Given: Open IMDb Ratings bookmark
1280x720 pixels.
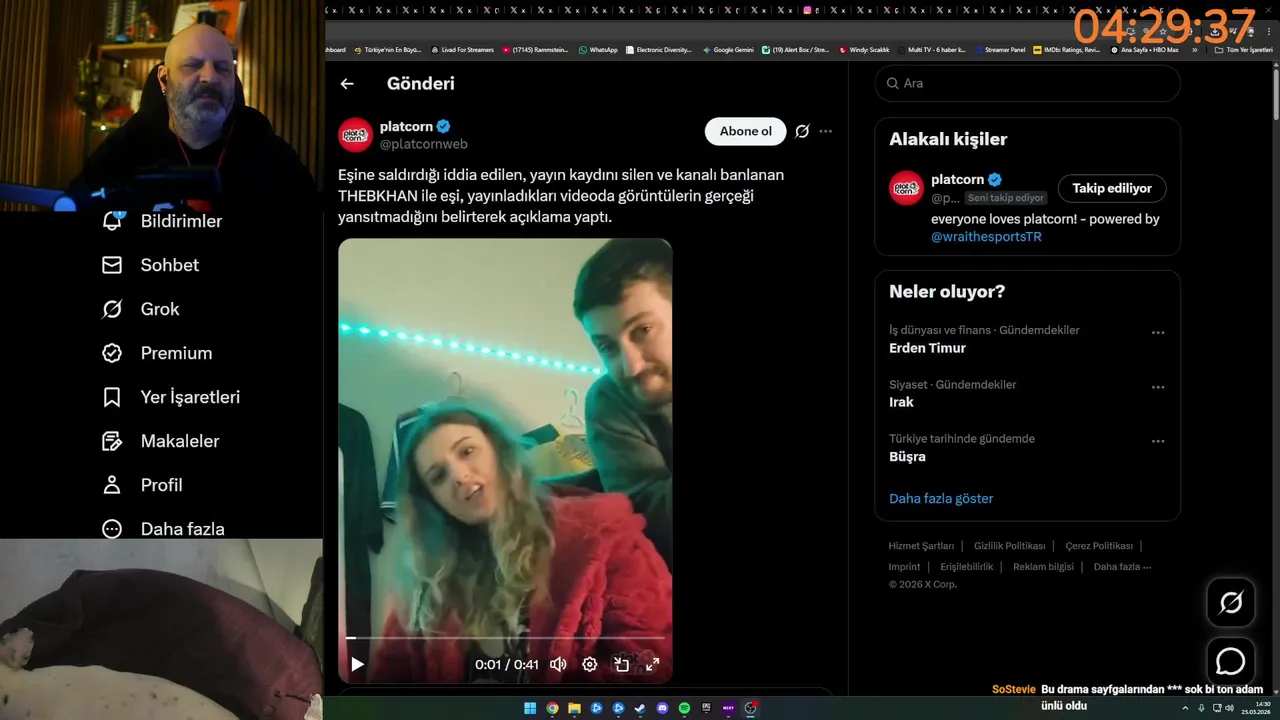Looking at the screenshot, I should tap(1067, 50).
